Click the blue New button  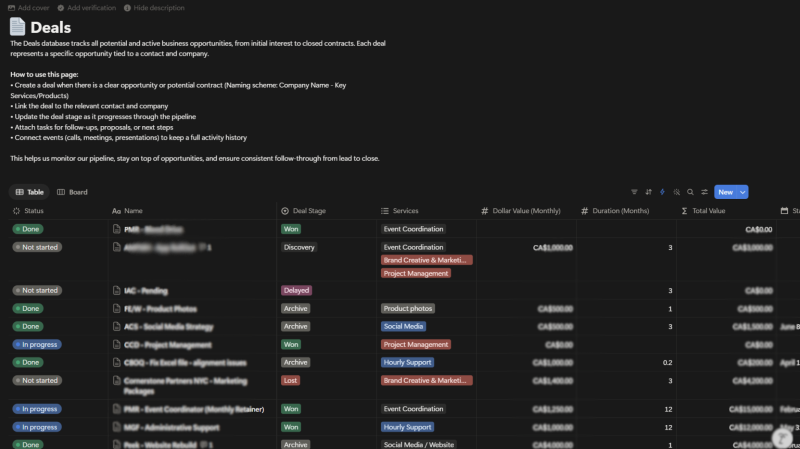pos(726,192)
